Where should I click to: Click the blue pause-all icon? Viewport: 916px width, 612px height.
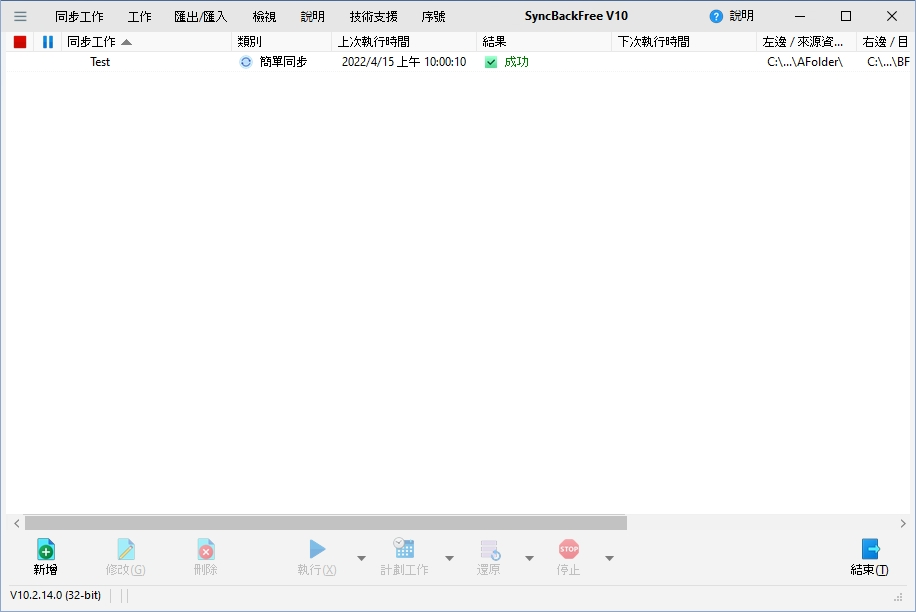coord(48,42)
